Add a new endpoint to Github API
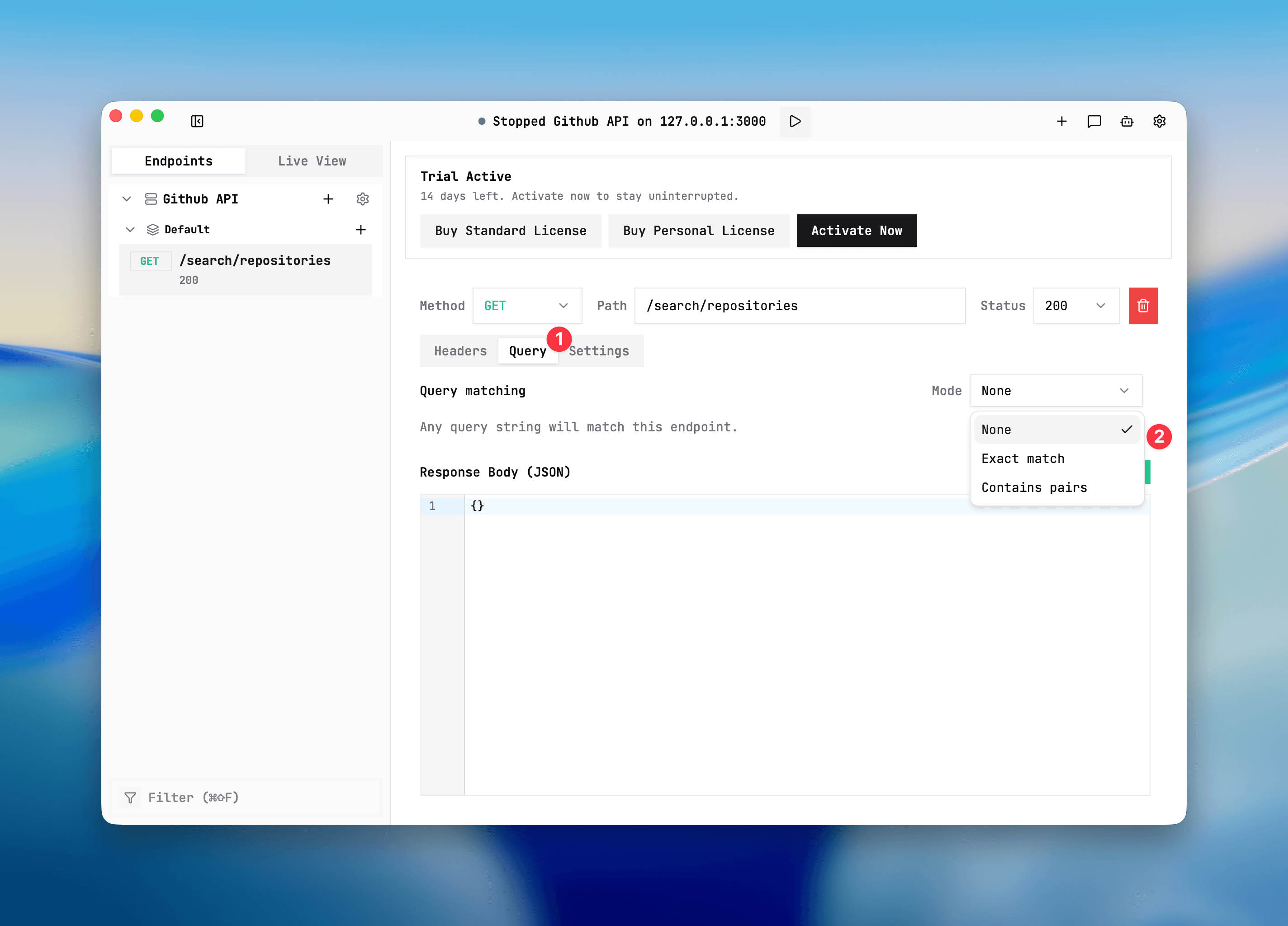 point(328,198)
